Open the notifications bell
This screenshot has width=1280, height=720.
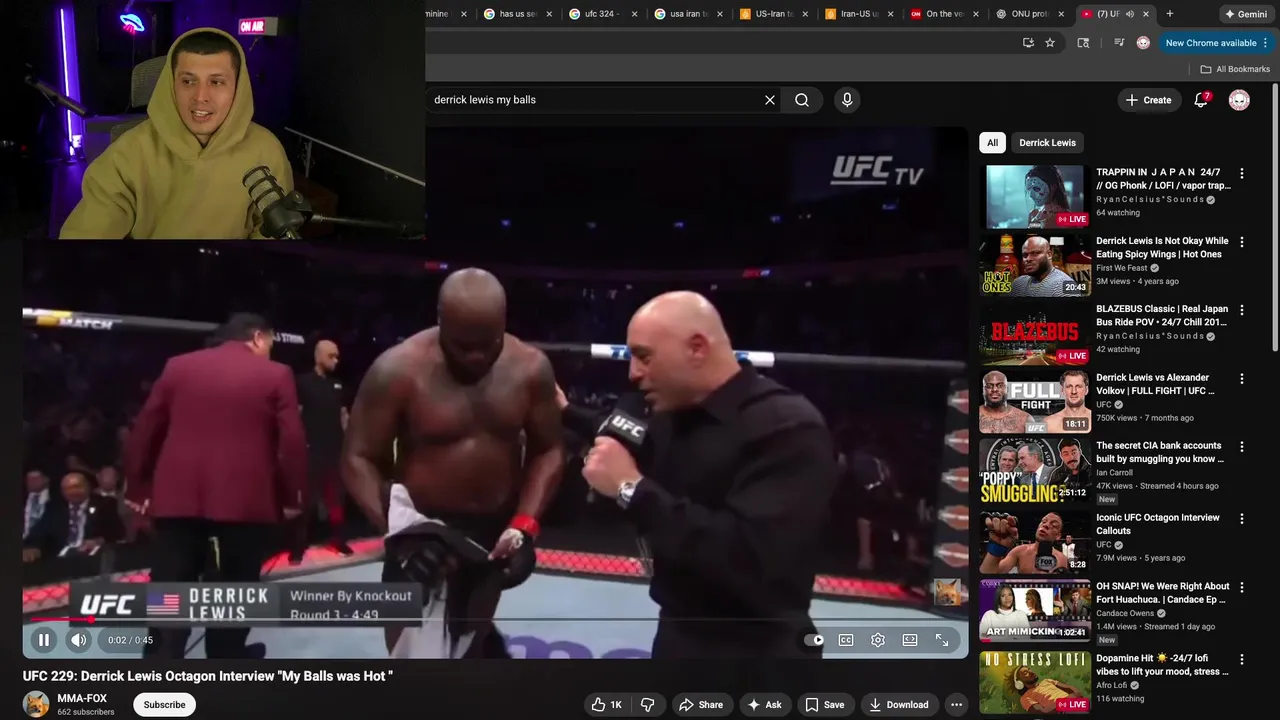pyautogui.click(x=1202, y=100)
